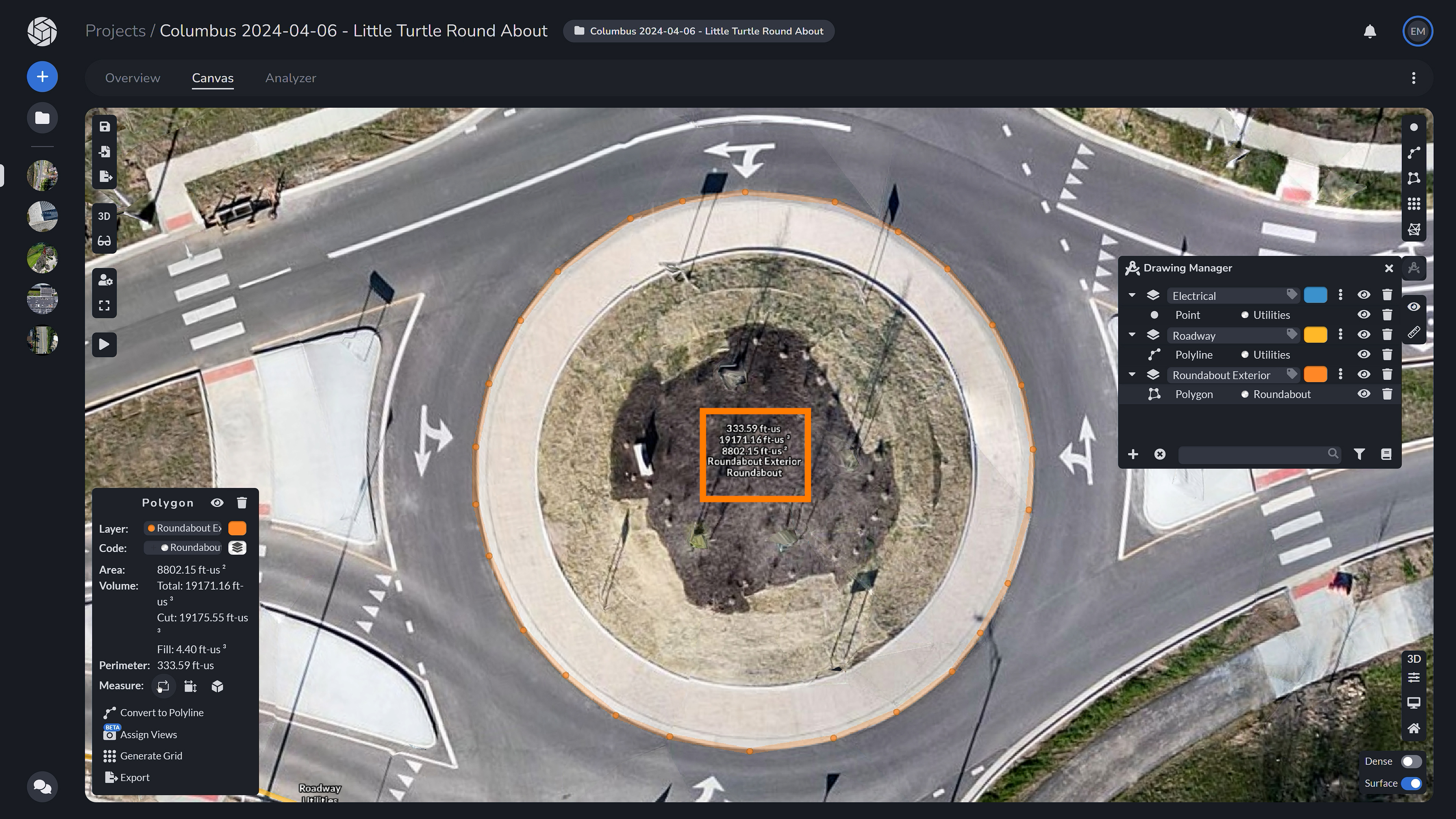Toggle the Dense switch
This screenshot has height=819, width=1456.
[x=1411, y=761]
